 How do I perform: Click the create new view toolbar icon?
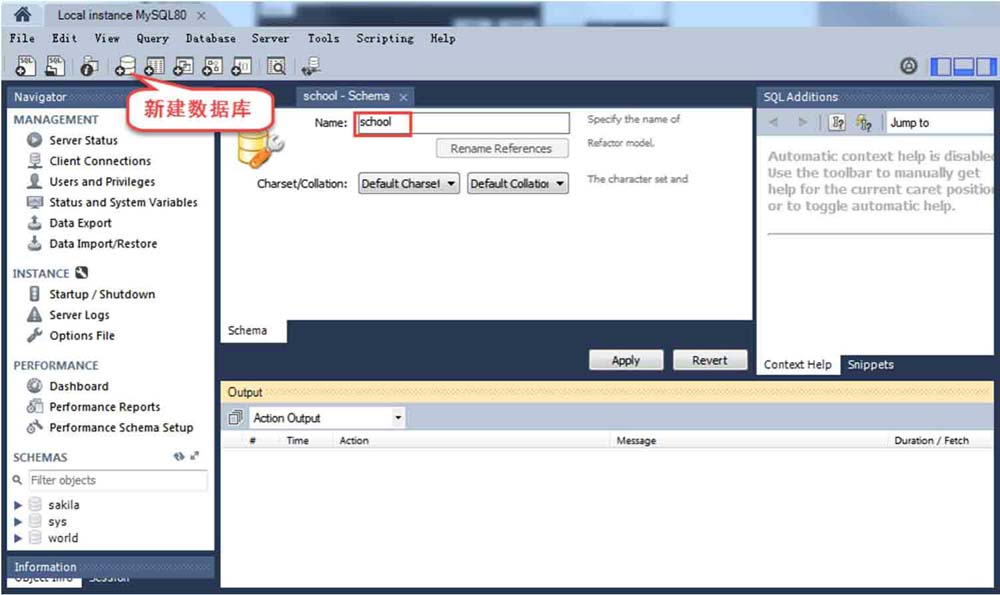(184, 66)
